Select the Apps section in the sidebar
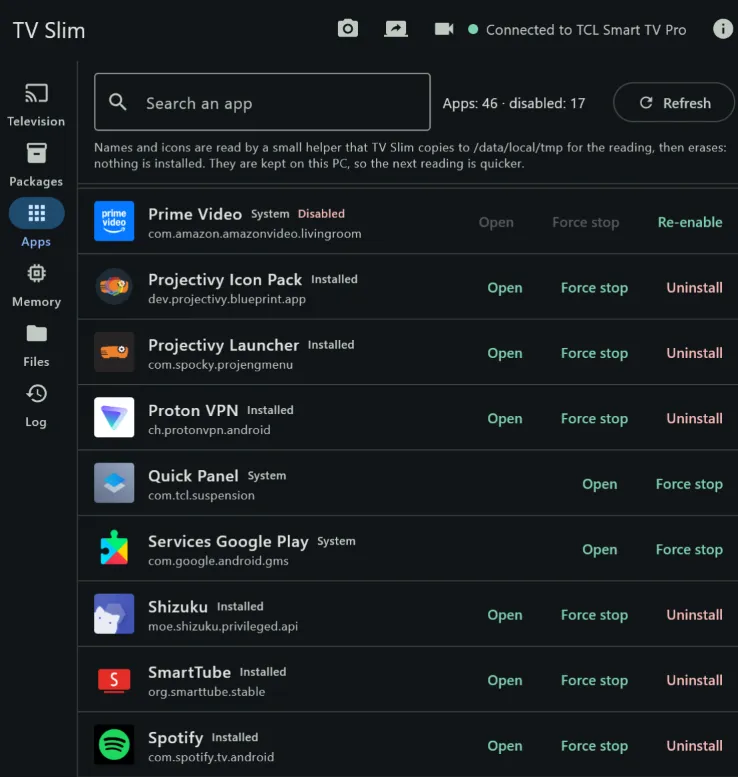This screenshot has width=738, height=777. pyautogui.click(x=36, y=223)
